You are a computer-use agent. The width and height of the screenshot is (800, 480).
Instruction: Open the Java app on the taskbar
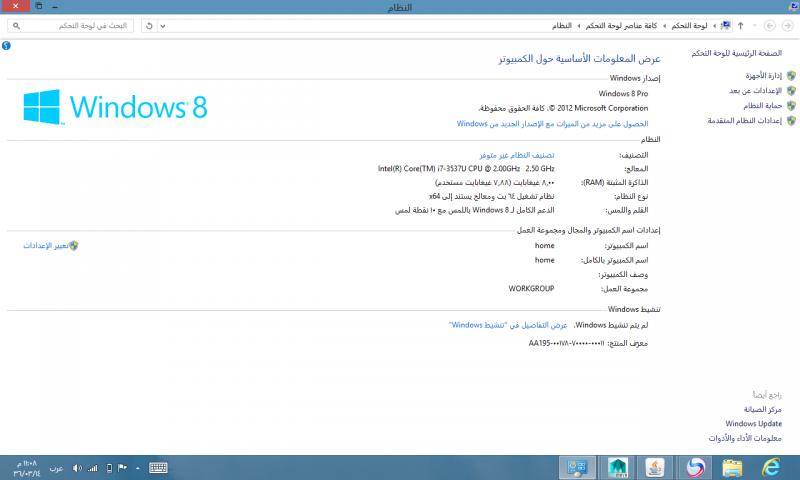coord(655,468)
